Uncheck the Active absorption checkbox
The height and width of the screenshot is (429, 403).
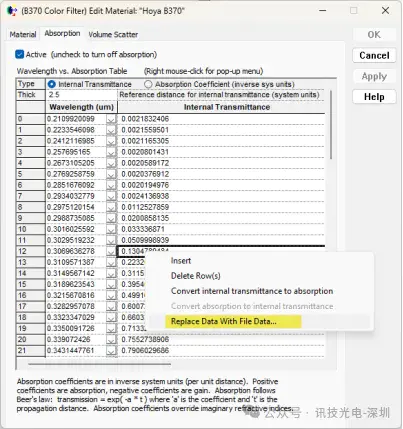point(20,54)
